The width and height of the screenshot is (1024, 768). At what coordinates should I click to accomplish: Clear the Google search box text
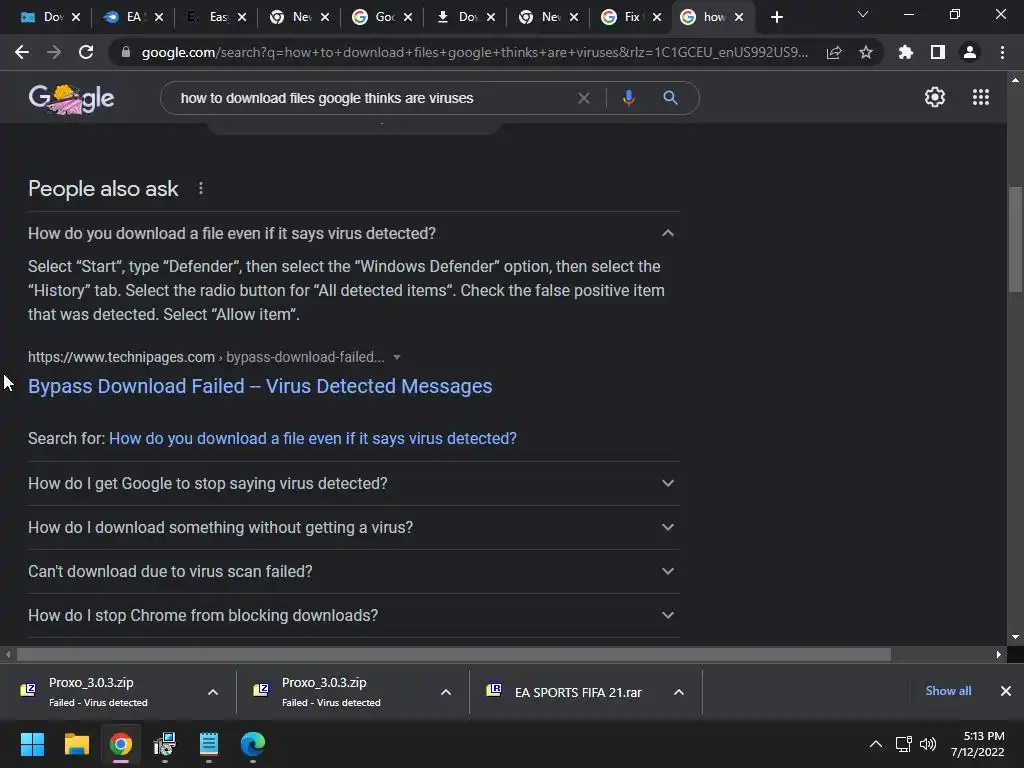pyautogui.click(x=584, y=98)
